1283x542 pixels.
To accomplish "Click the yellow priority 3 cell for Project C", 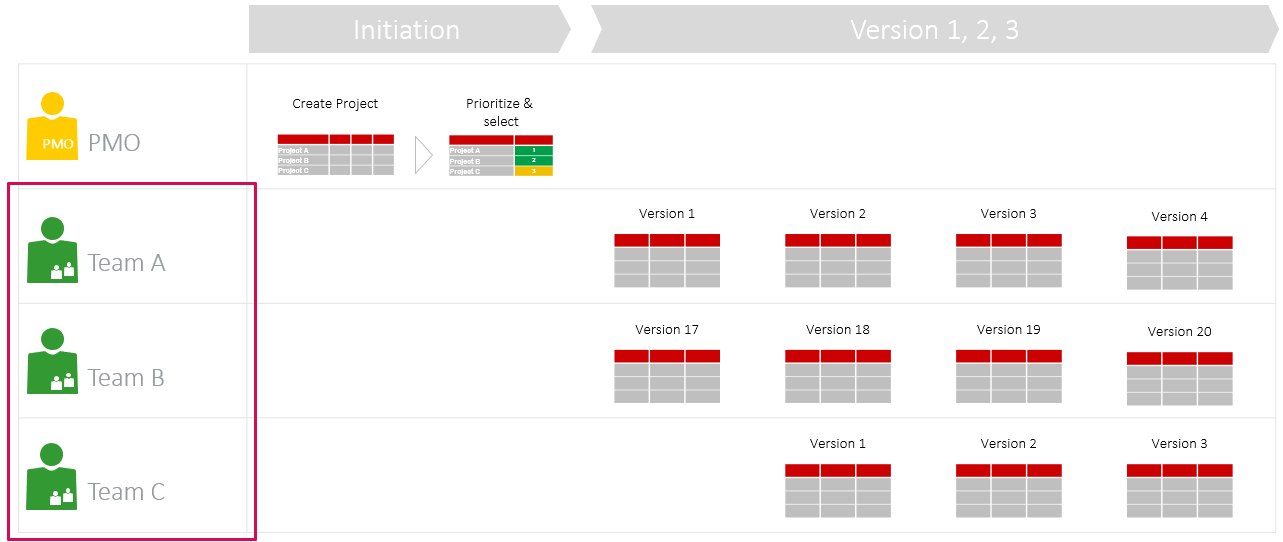I will point(533,171).
